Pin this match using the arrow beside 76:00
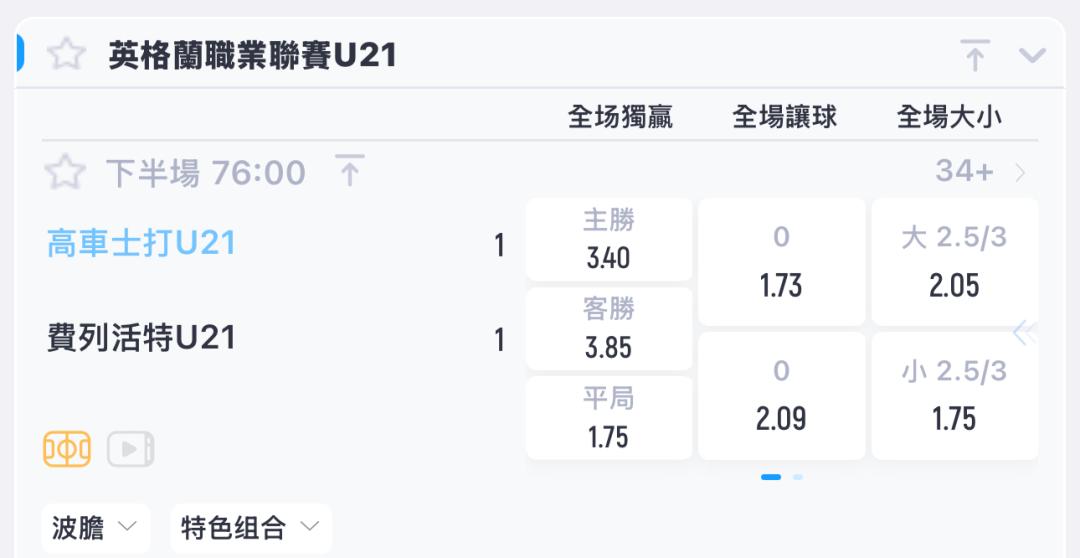 (349, 172)
